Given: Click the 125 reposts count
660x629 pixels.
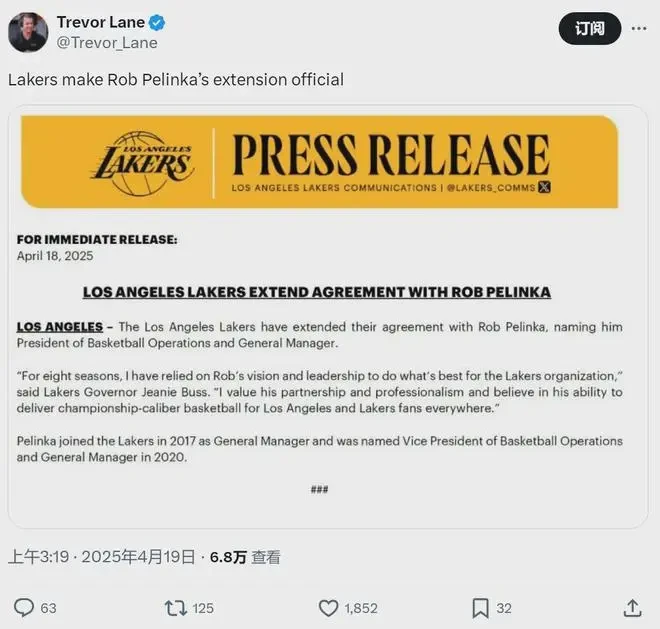Looking at the screenshot, I should pyautogui.click(x=203, y=608).
